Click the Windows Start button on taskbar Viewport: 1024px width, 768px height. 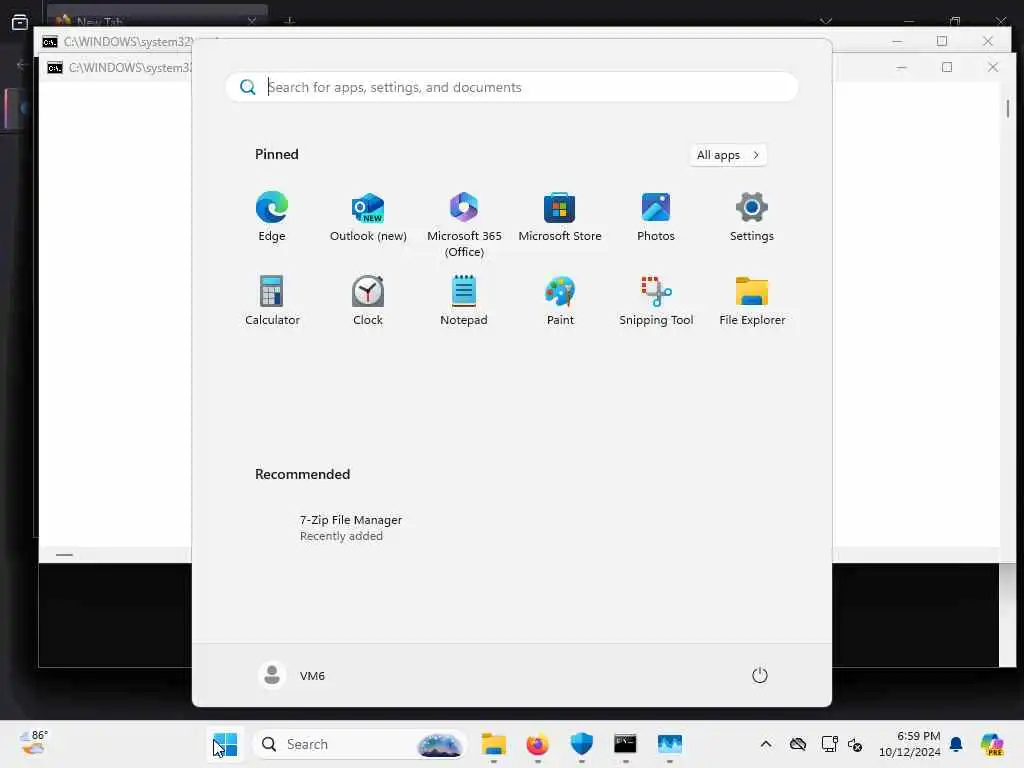click(x=225, y=744)
